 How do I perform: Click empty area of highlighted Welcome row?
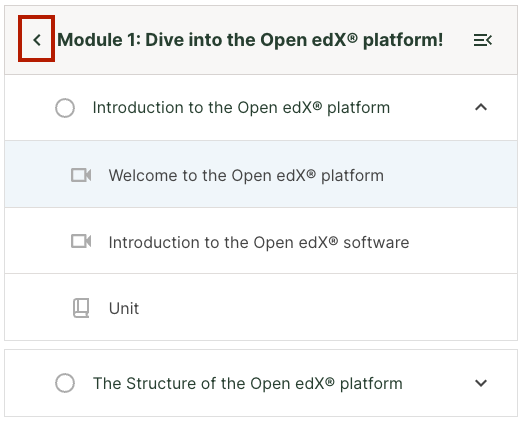click(448, 174)
